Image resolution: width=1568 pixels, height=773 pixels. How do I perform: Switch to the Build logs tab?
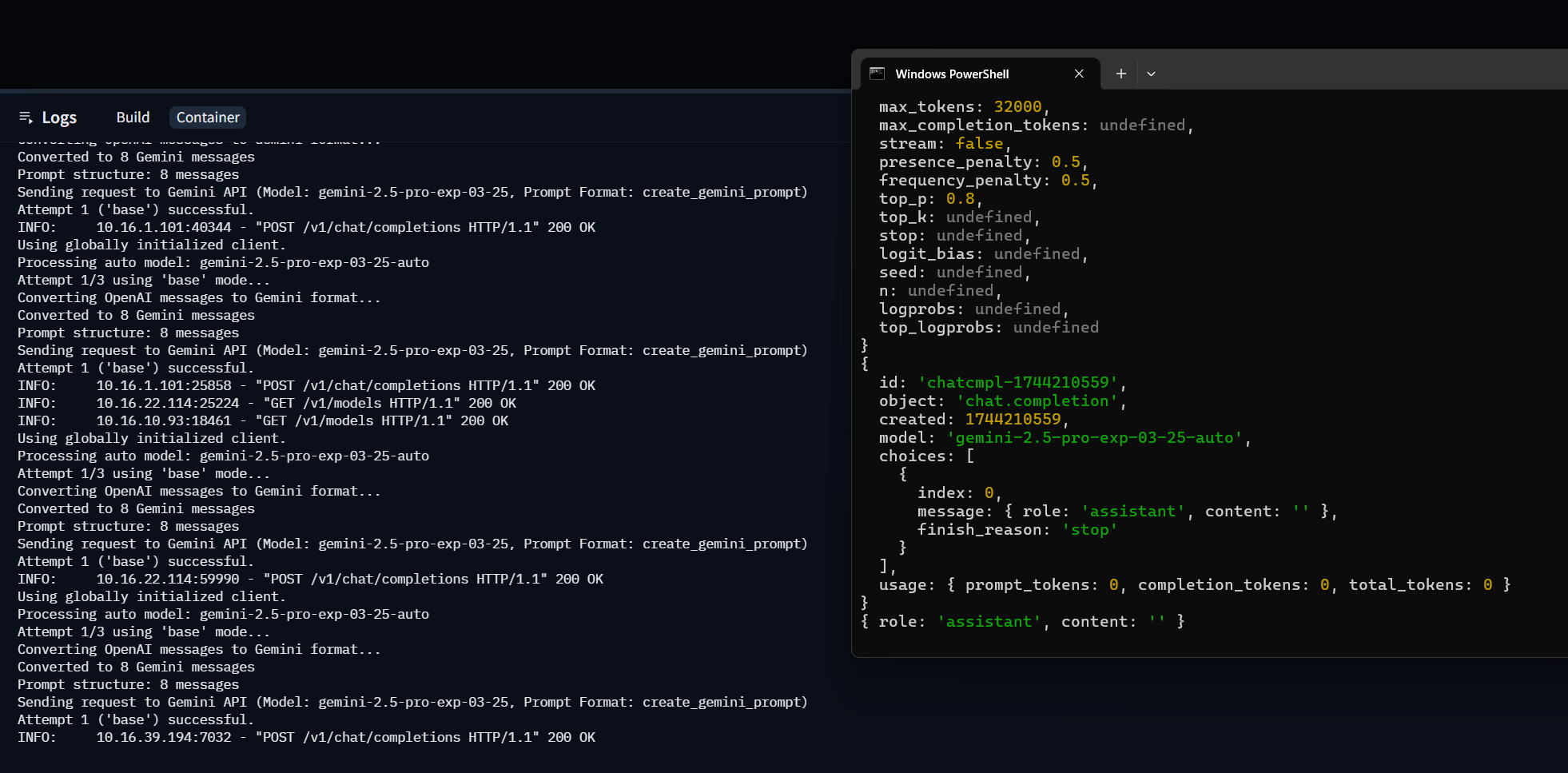pyautogui.click(x=133, y=118)
